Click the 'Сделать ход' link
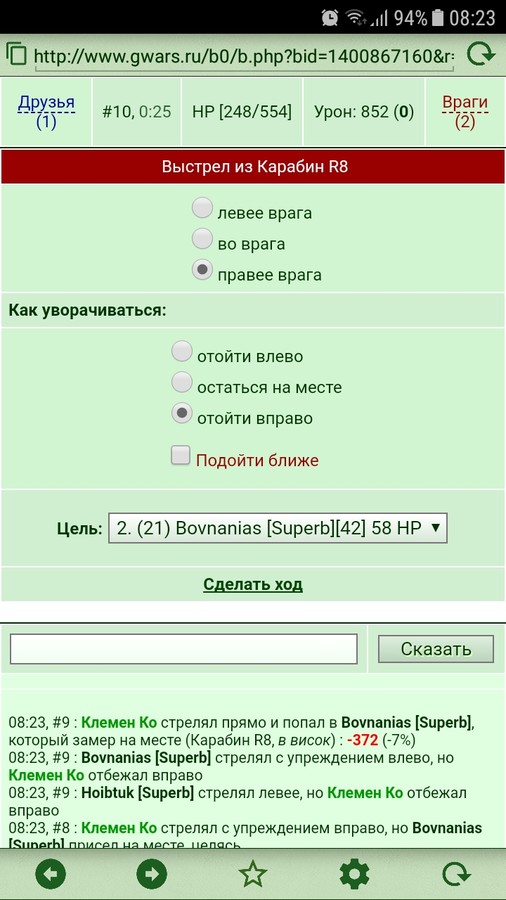This screenshot has width=506, height=900. [x=252, y=584]
